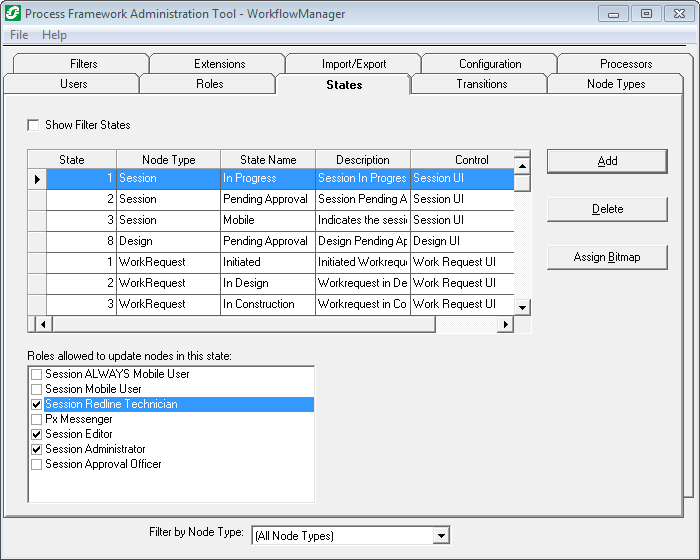Screen dimensions: 700x560
Task: Open the Filter by Node Type dropdown
Action: coord(441,536)
